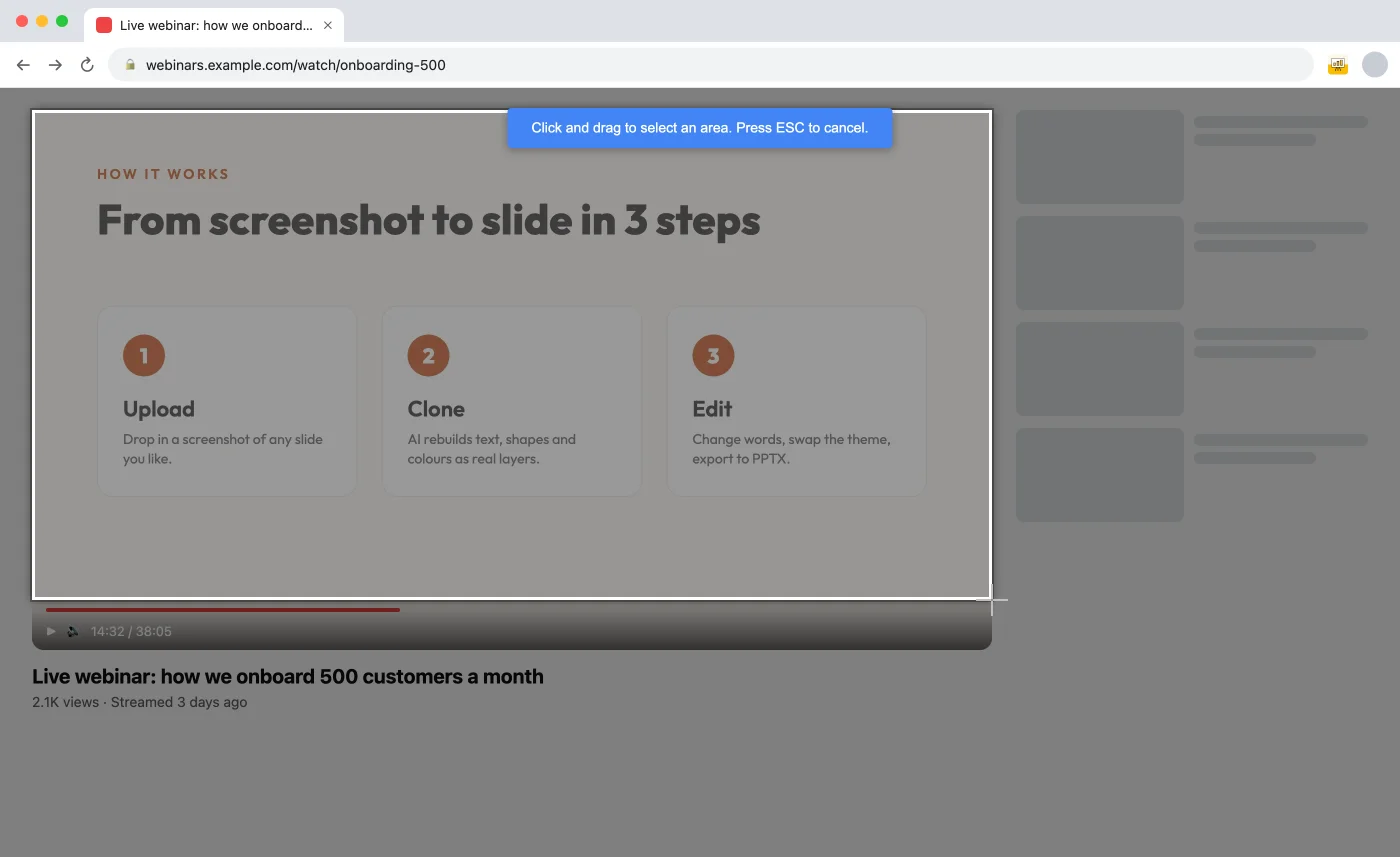
Task: Click the 'Clone' step heading
Action: (x=436, y=409)
